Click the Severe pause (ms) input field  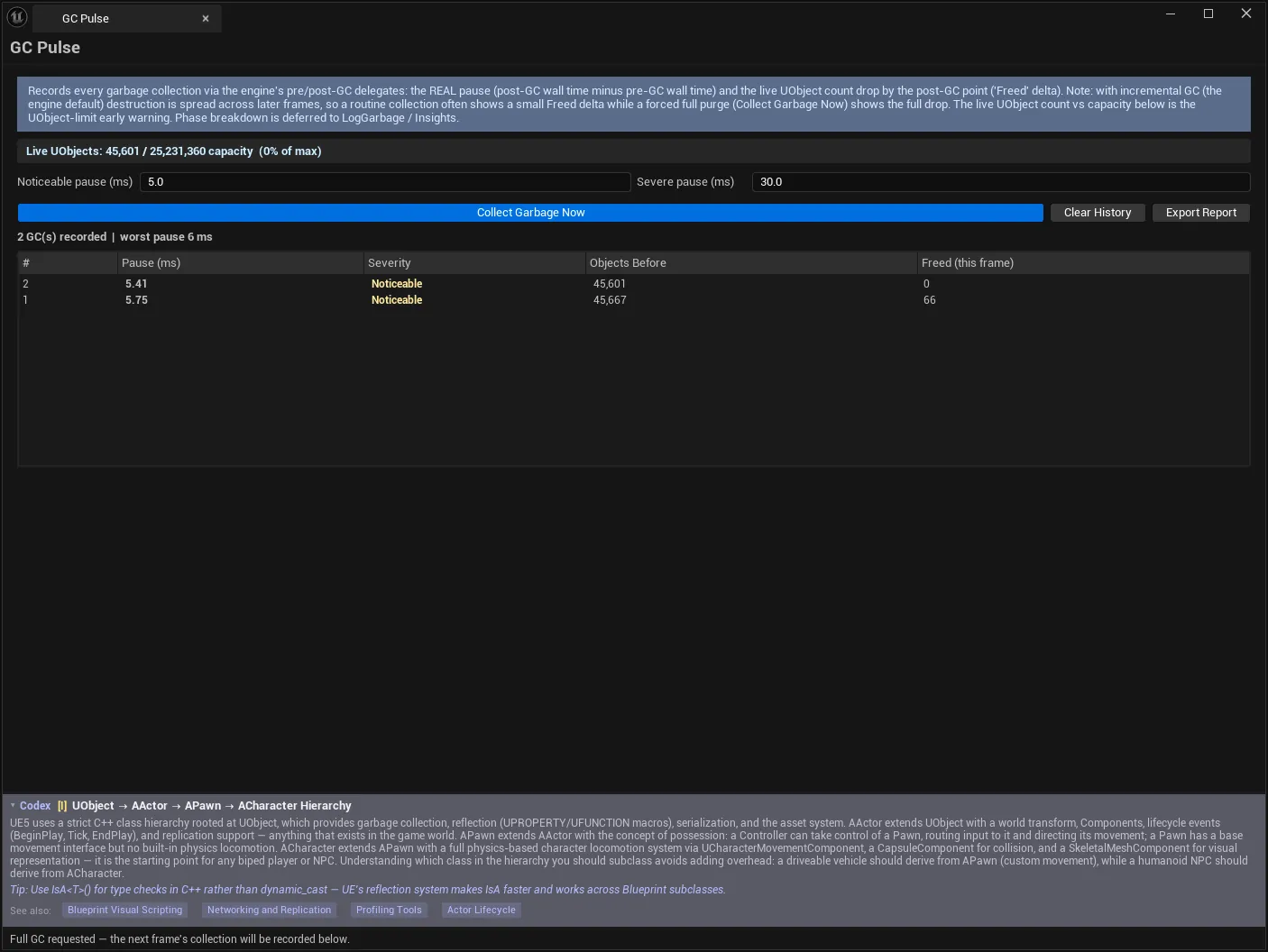point(1001,182)
